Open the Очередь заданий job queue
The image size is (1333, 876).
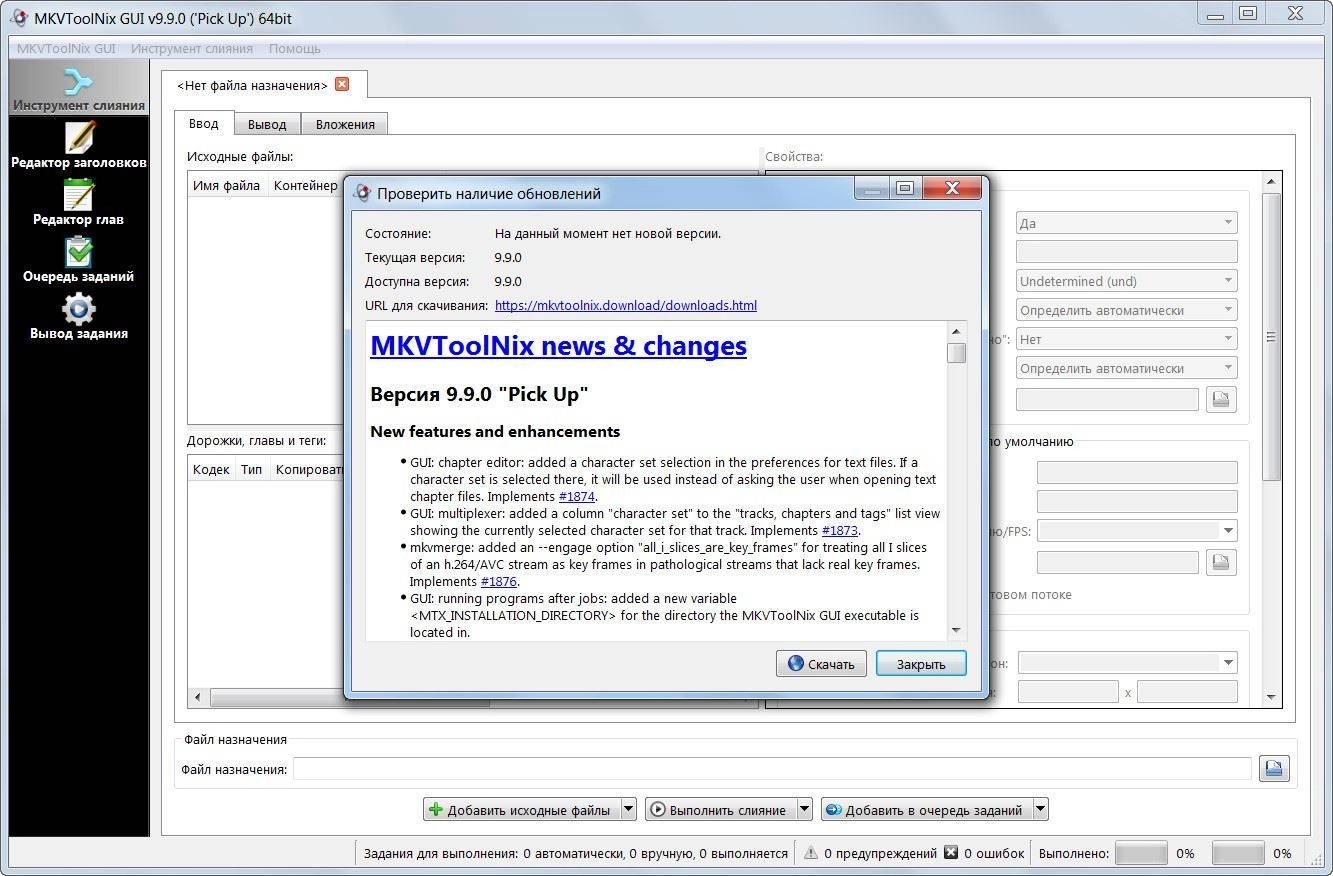78,259
